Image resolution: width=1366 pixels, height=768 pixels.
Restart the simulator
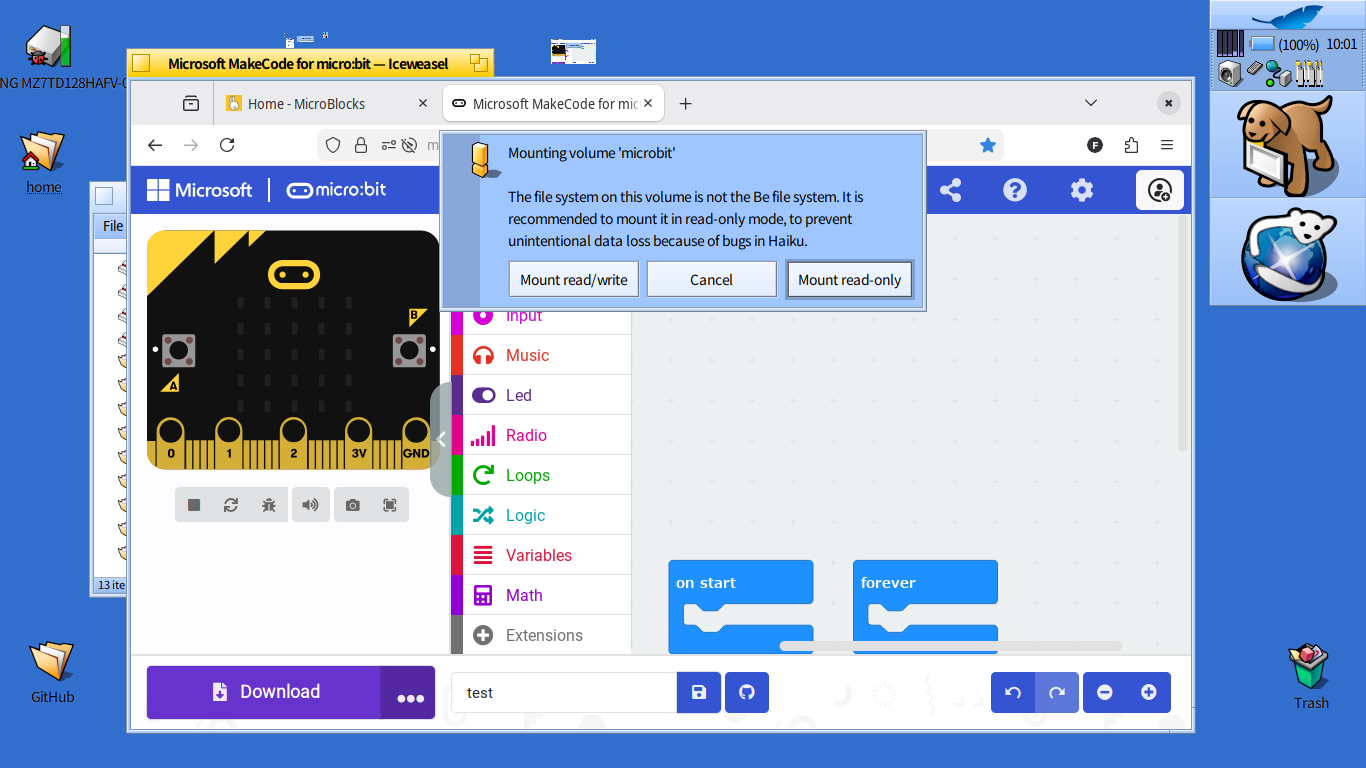point(231,505)
